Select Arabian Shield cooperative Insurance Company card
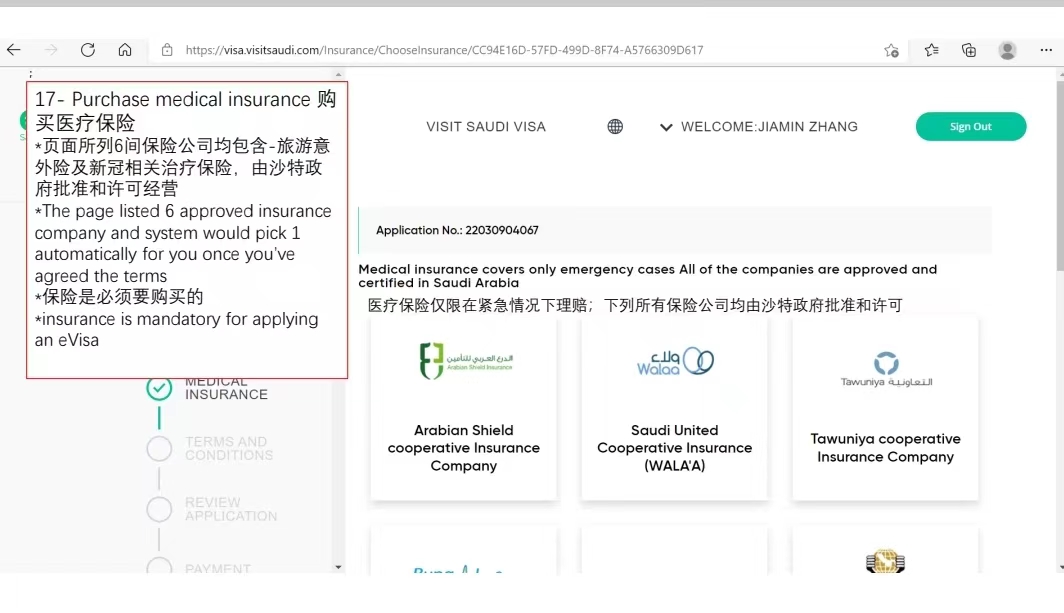This screenshot has width=1064, height=613. [x=463, y=408]
